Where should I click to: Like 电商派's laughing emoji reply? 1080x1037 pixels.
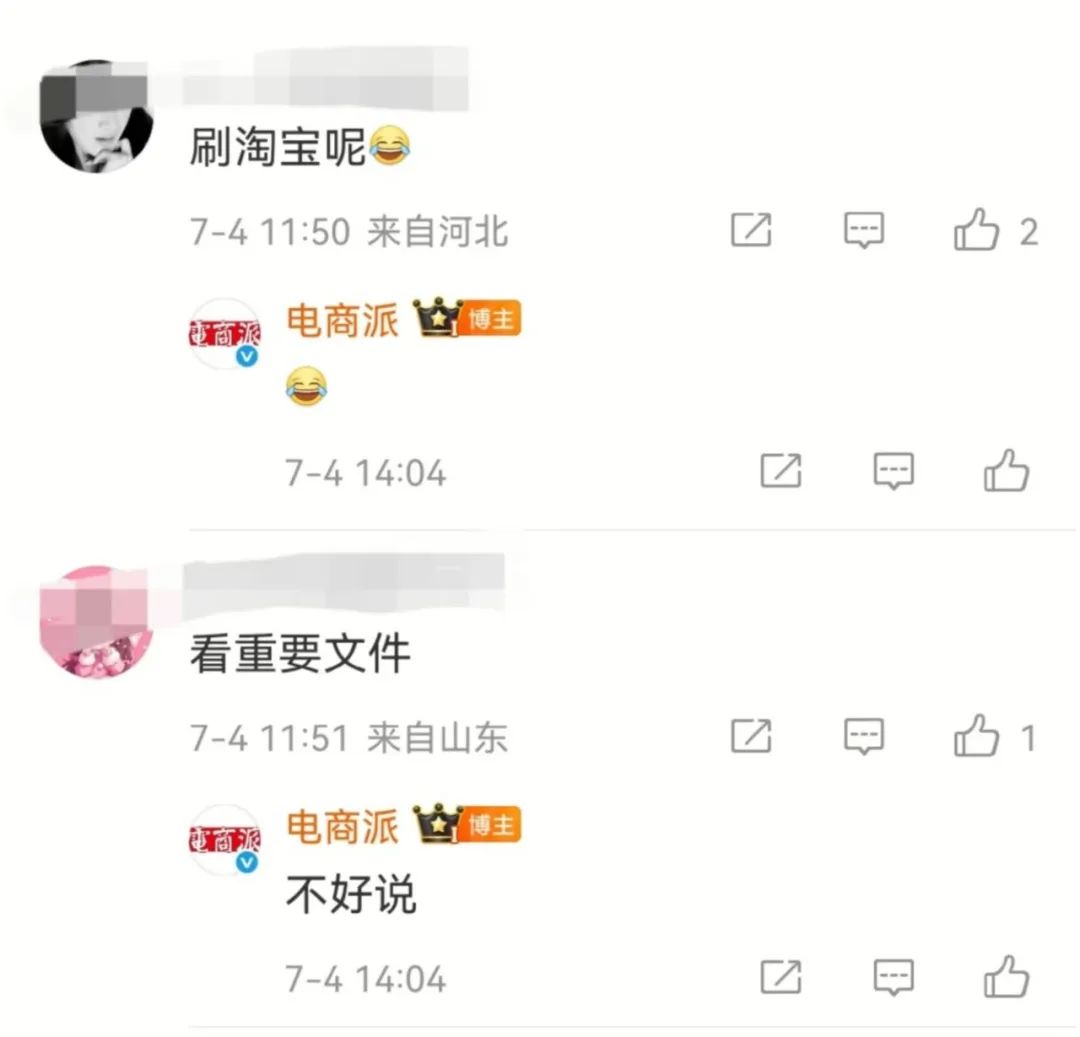(x=1006, y=470)
